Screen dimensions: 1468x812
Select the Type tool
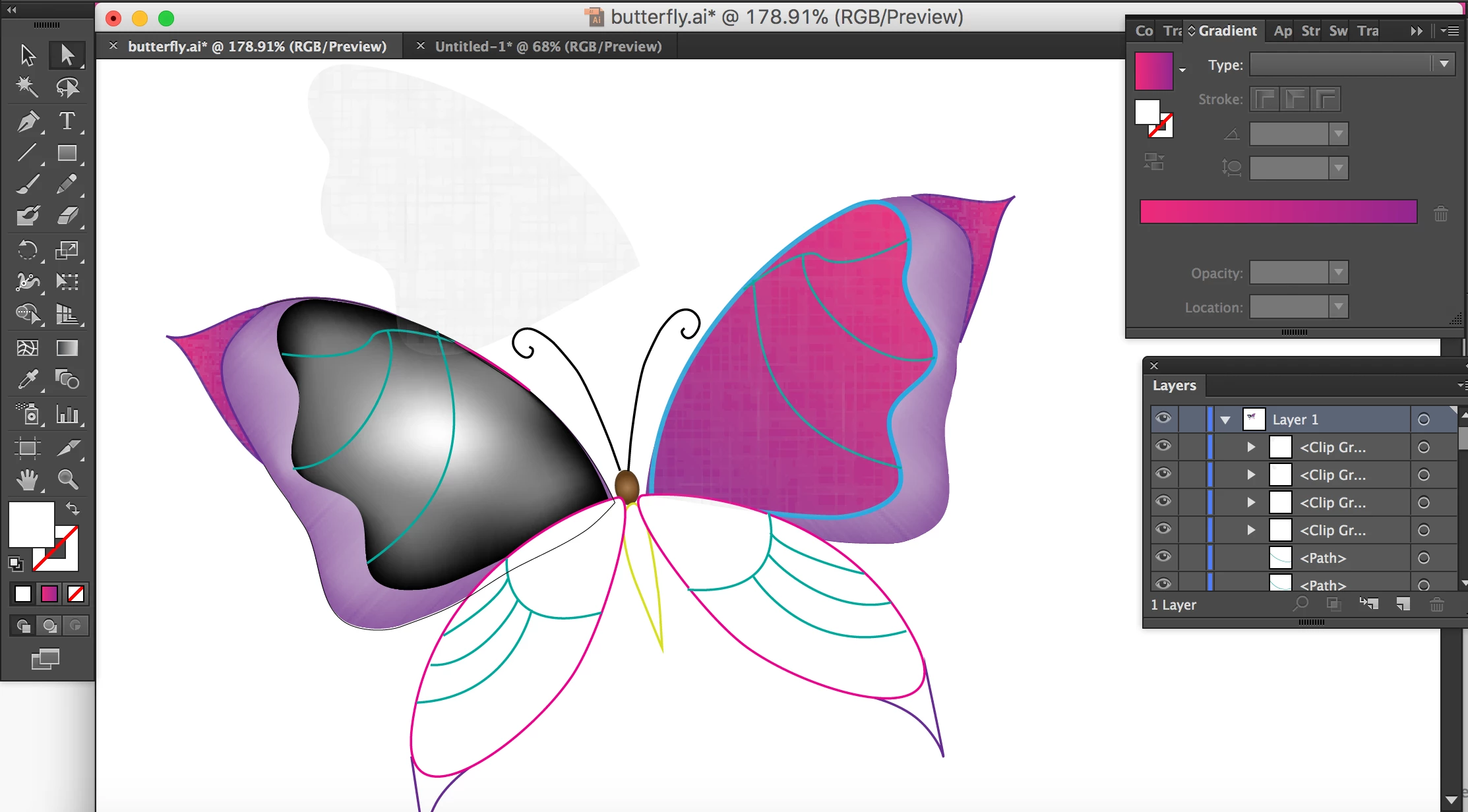coord(67,121)
